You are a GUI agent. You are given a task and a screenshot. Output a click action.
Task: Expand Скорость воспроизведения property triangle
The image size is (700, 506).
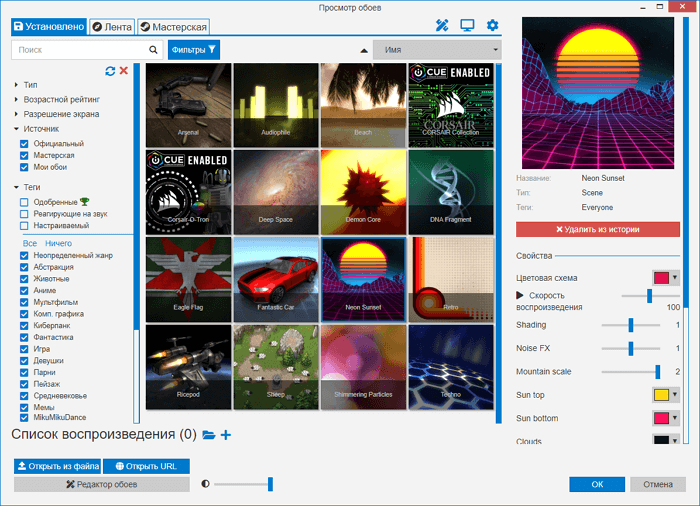click(520, 295)
